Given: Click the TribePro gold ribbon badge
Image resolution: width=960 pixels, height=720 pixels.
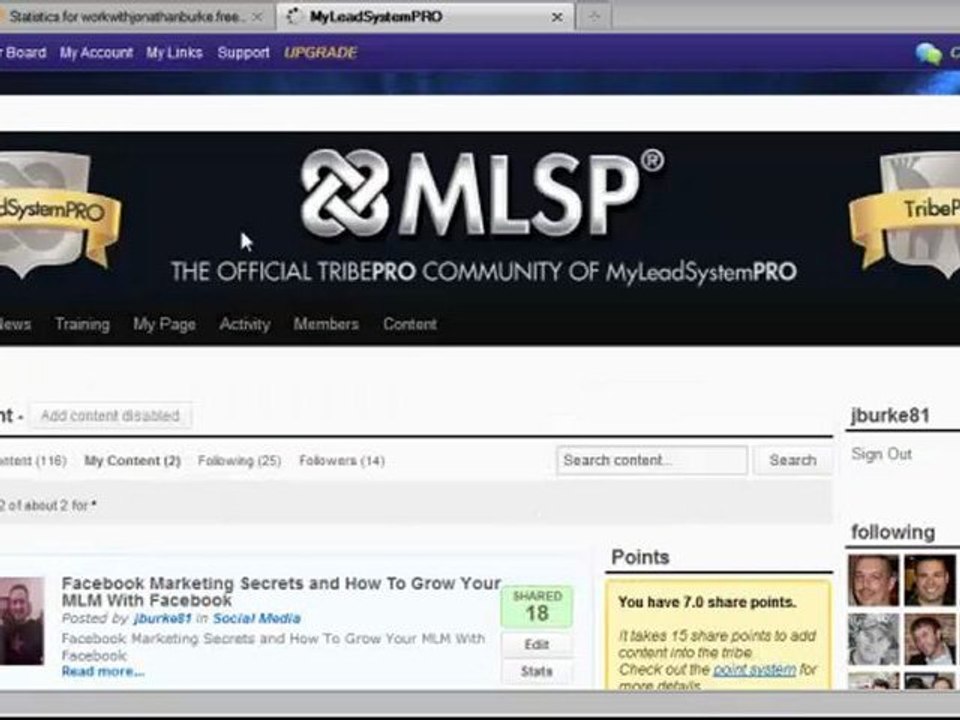Looking at the screenshot, I should click(x=906, y=212).
